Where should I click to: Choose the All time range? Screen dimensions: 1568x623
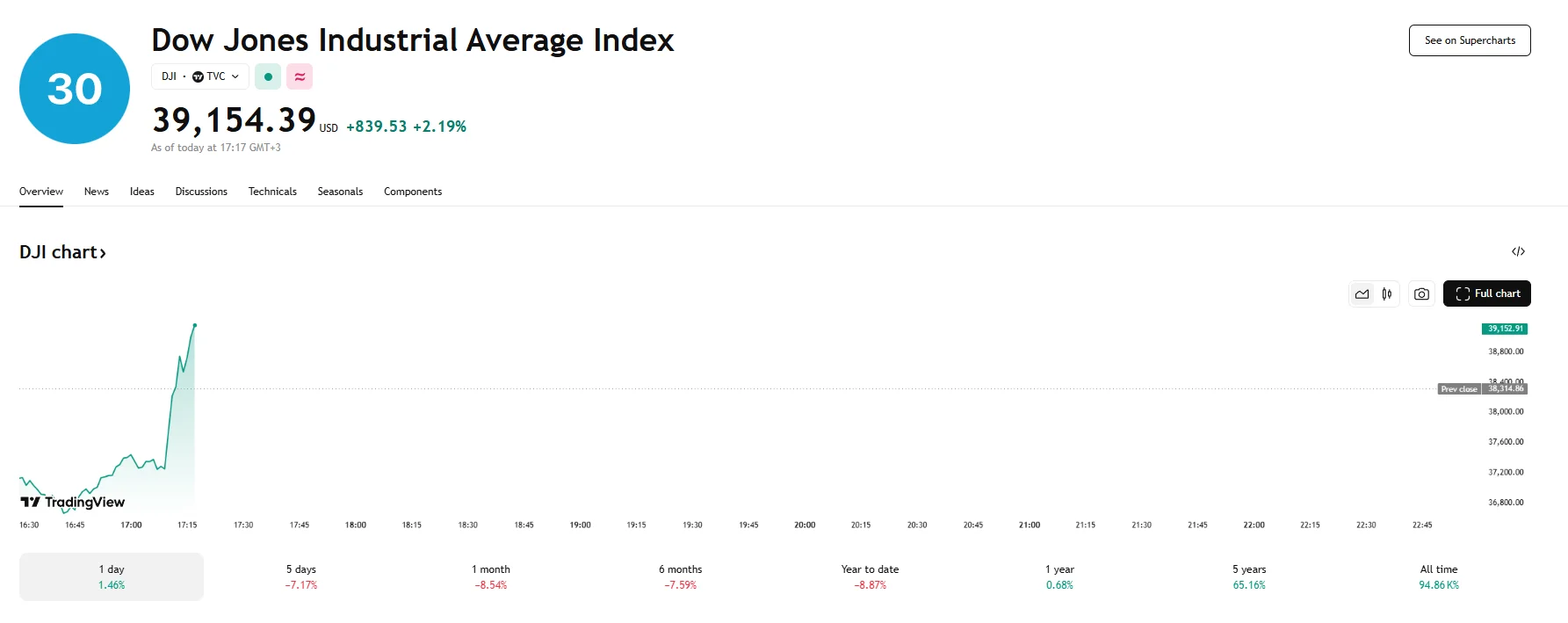pos(1438,576)
